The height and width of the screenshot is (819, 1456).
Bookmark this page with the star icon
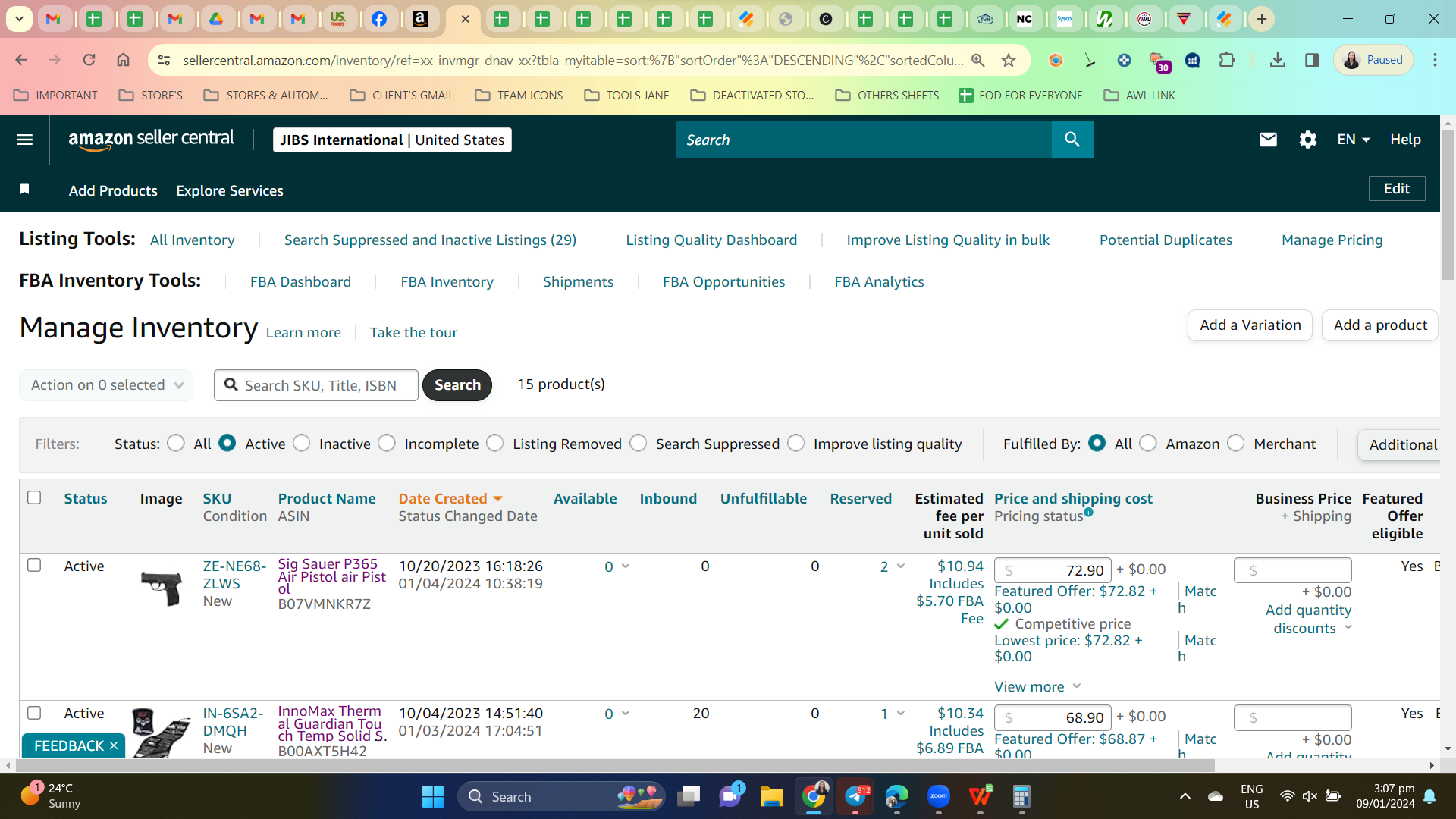pyautogui.click(x=1009, y=60)
